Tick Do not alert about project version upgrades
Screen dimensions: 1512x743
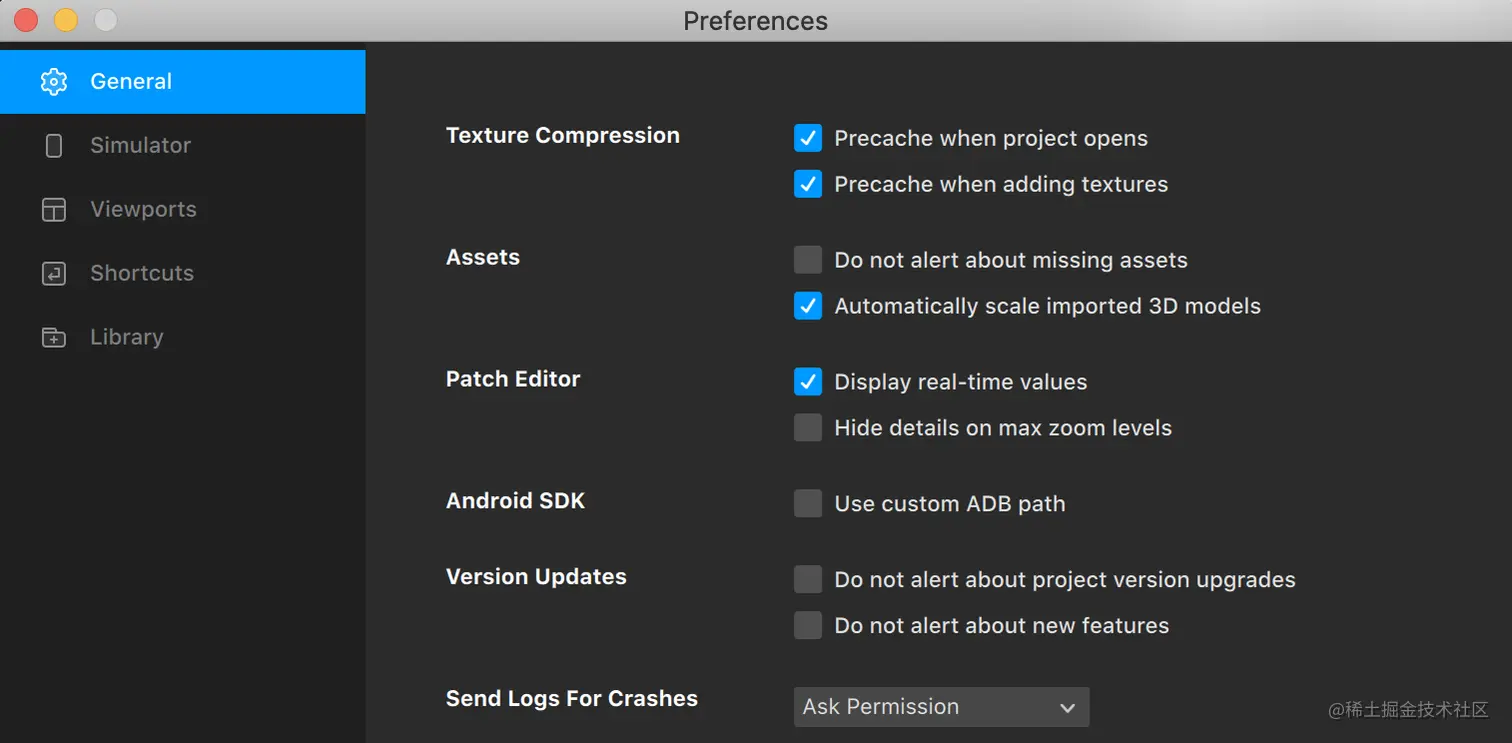point(808,580)
